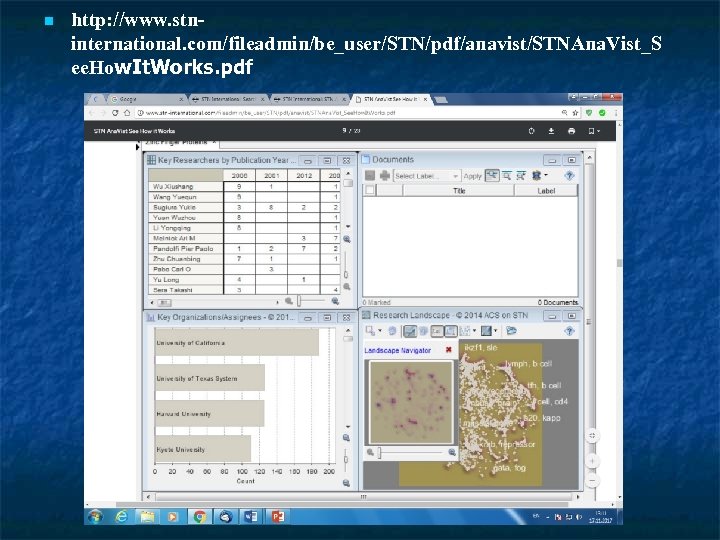Open the Windows Start menu
Viewport: 720px width, 540px height.
point(96,517)
